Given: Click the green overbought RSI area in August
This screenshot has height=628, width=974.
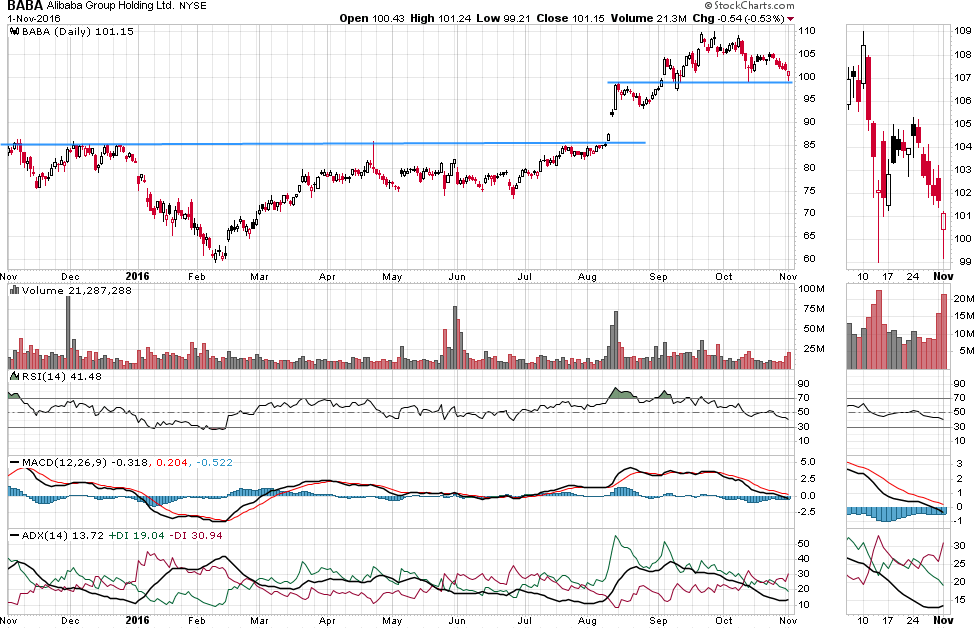Looking at the screenshot, I should point(621,393).
